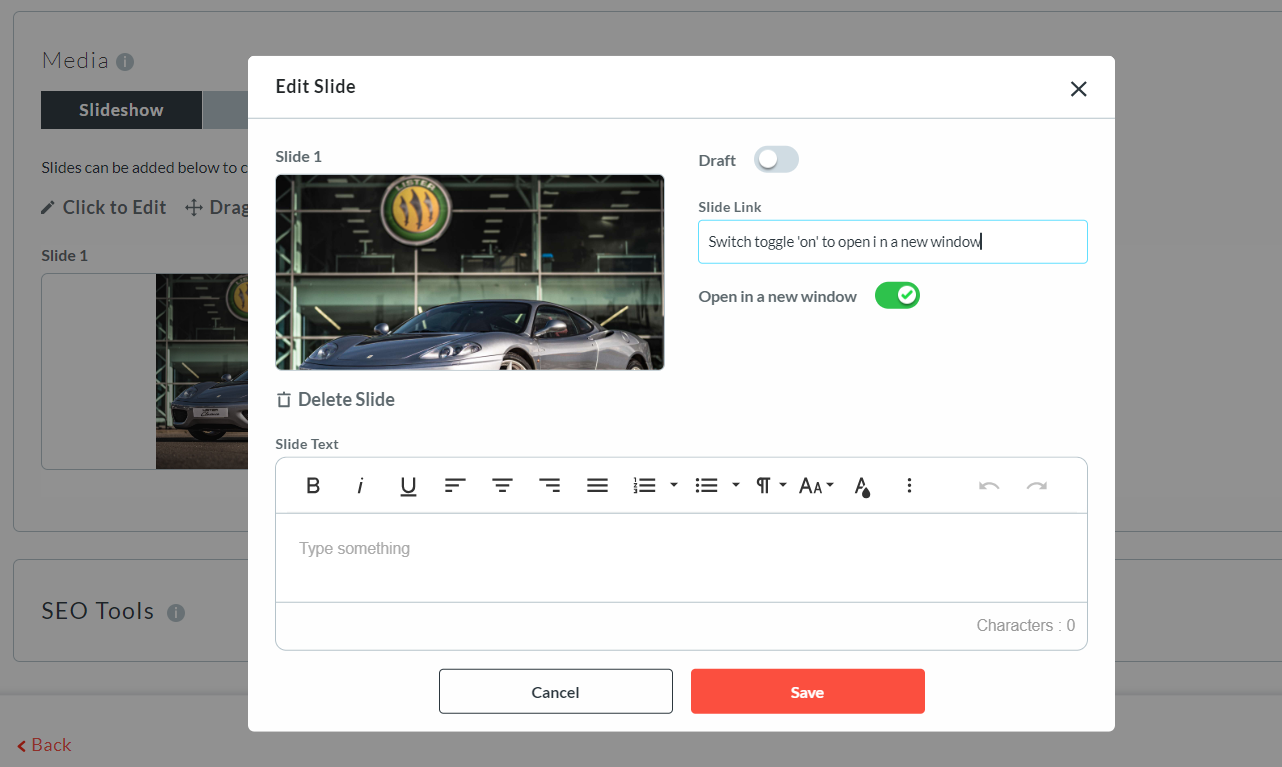Cancel editing the slide
The width and height of the screenshot is (1282, 767).
[x=555, y=692]
